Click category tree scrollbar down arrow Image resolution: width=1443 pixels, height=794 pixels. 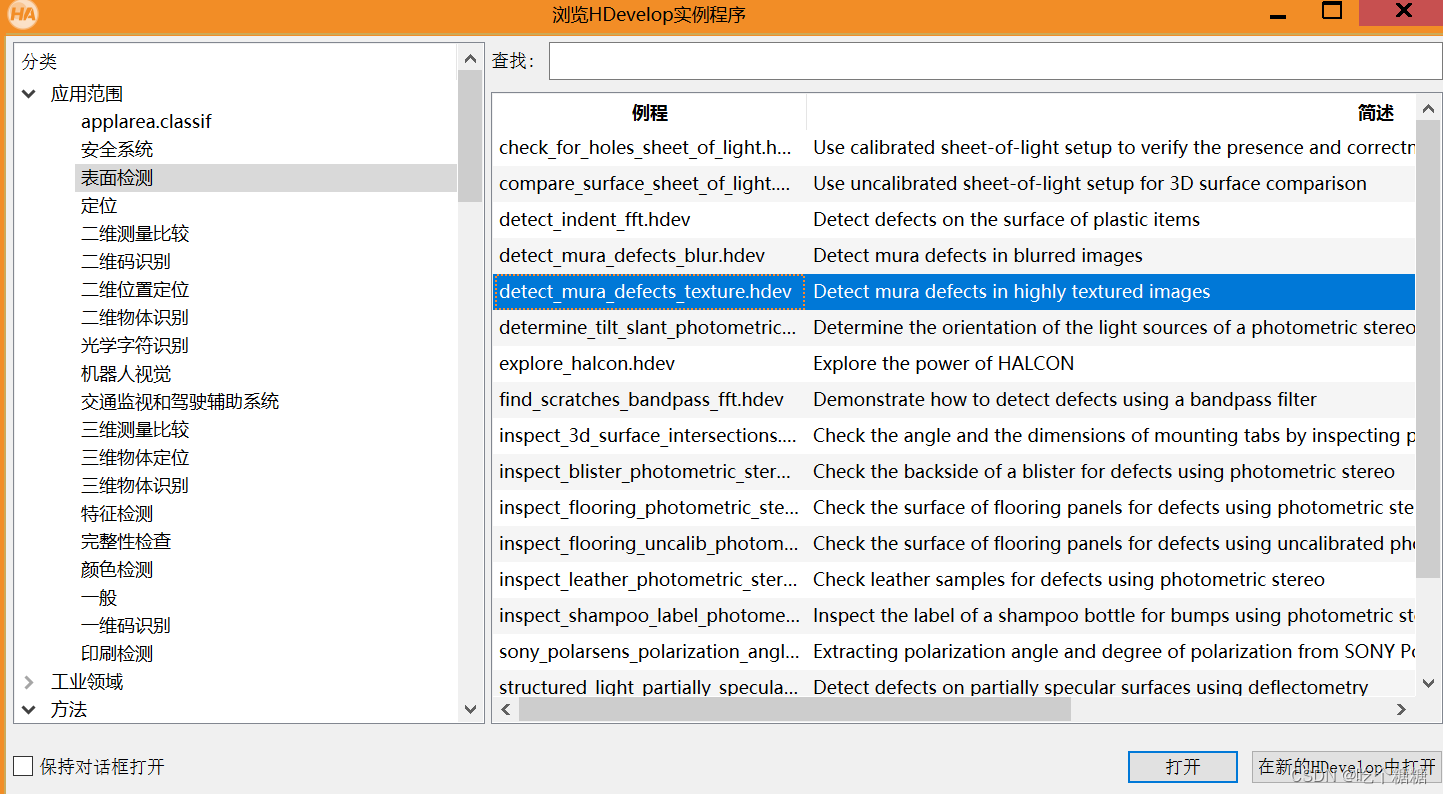470,710
